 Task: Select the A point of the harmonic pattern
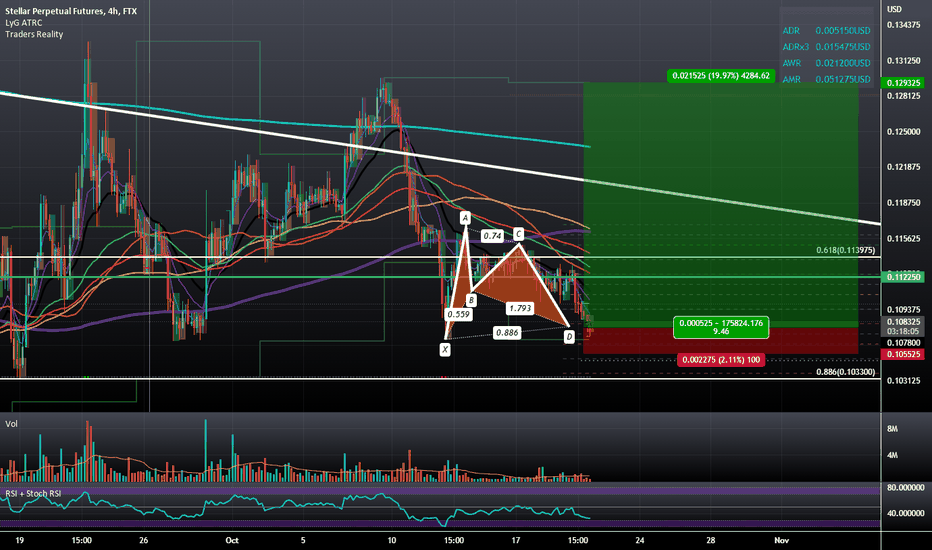point(465,218)
